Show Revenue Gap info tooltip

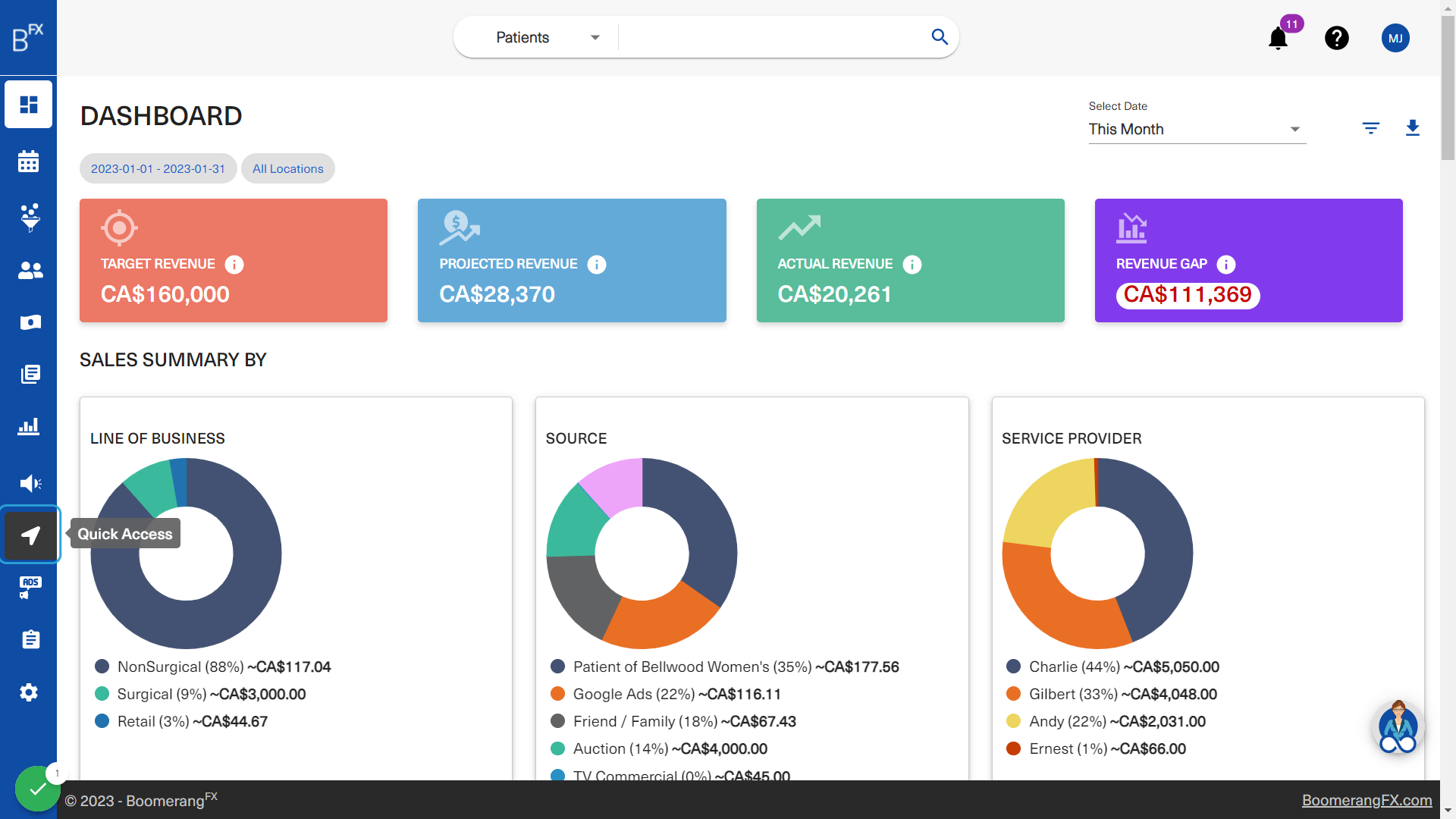pyautogui.click(x=1226, y=265)
